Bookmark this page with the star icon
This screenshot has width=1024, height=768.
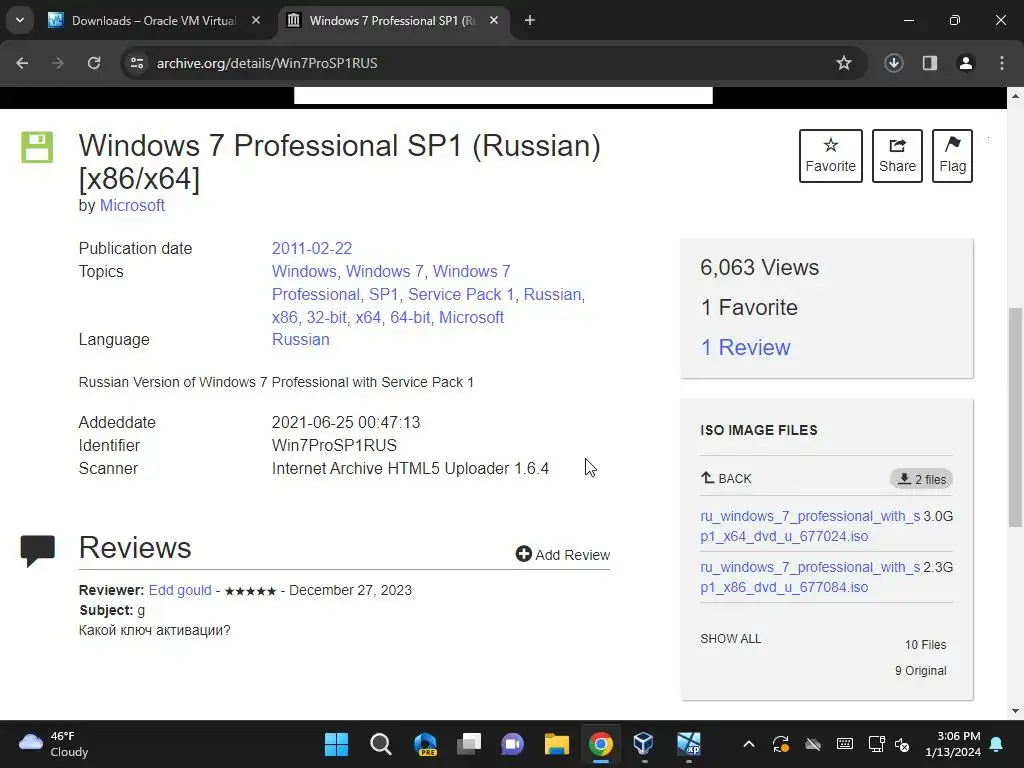[844, 63]
